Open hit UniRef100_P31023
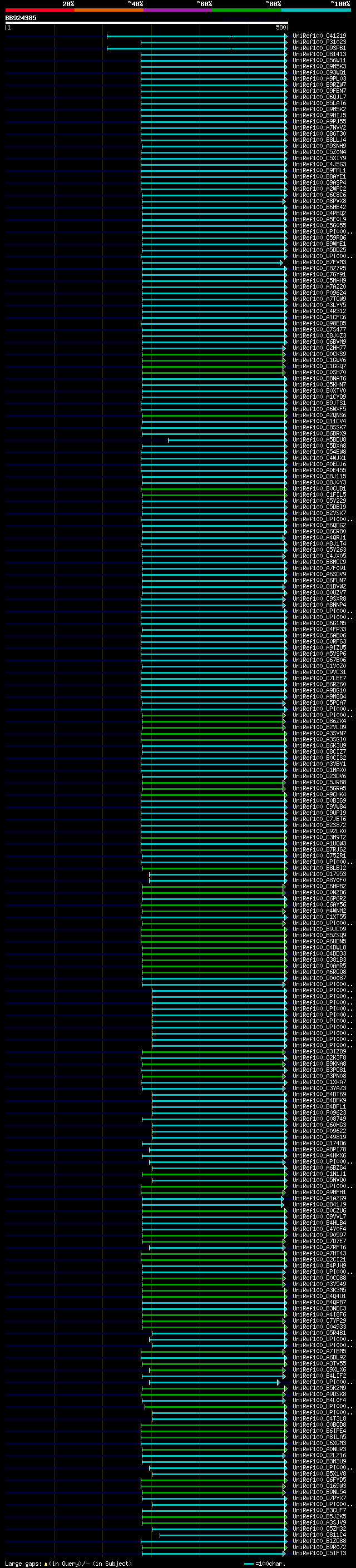356x1568 pixels. [319, 42]
